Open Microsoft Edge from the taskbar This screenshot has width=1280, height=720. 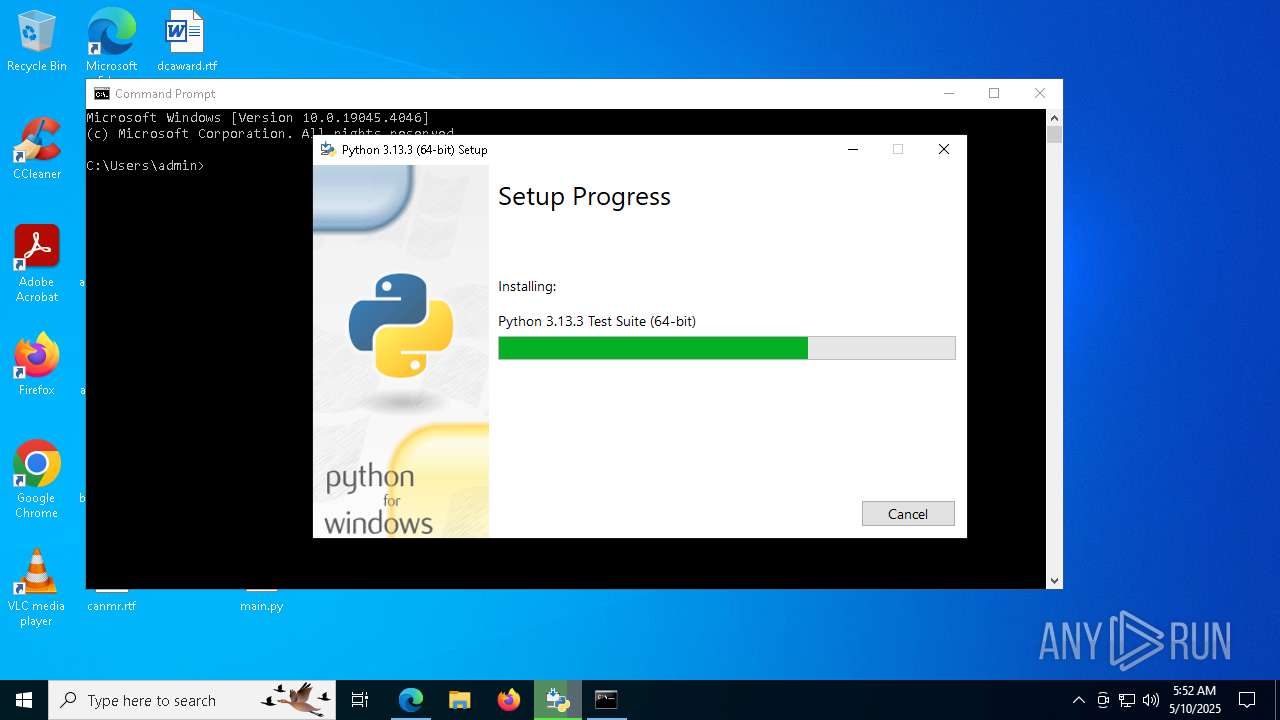(x=411, y=700)
